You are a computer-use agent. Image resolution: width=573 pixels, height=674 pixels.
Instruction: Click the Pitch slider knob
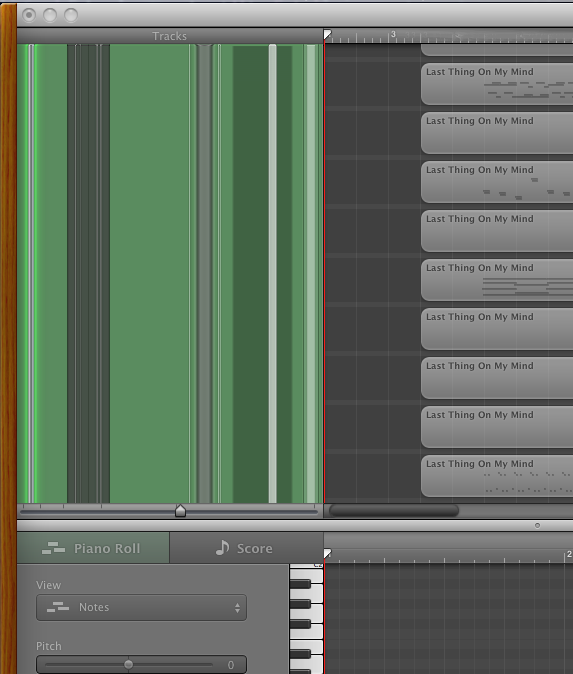(x=129, y=665)
